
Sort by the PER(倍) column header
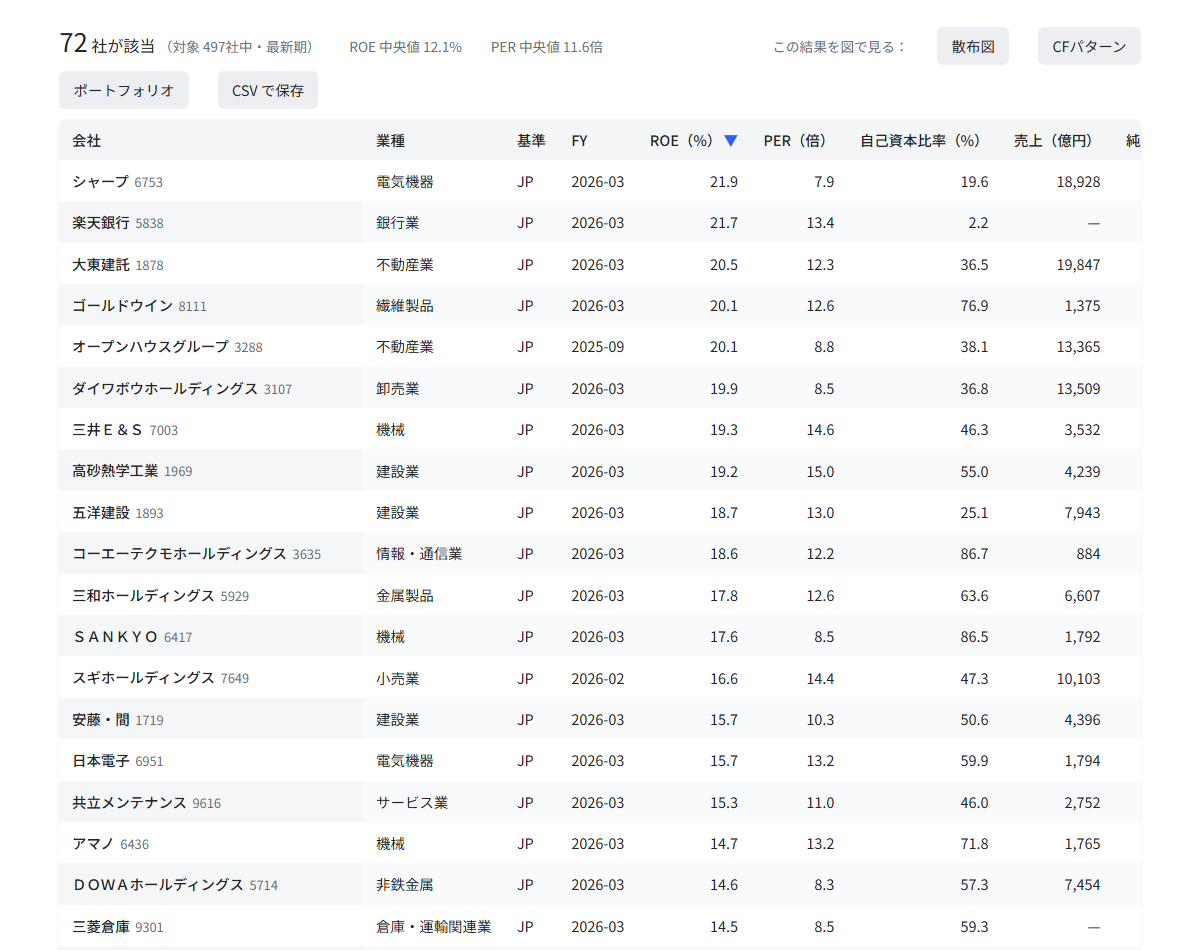799,141
